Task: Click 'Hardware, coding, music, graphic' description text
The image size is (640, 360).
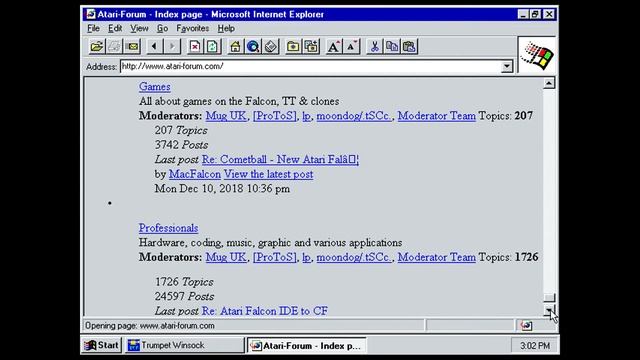Action: tap(271, 243)
